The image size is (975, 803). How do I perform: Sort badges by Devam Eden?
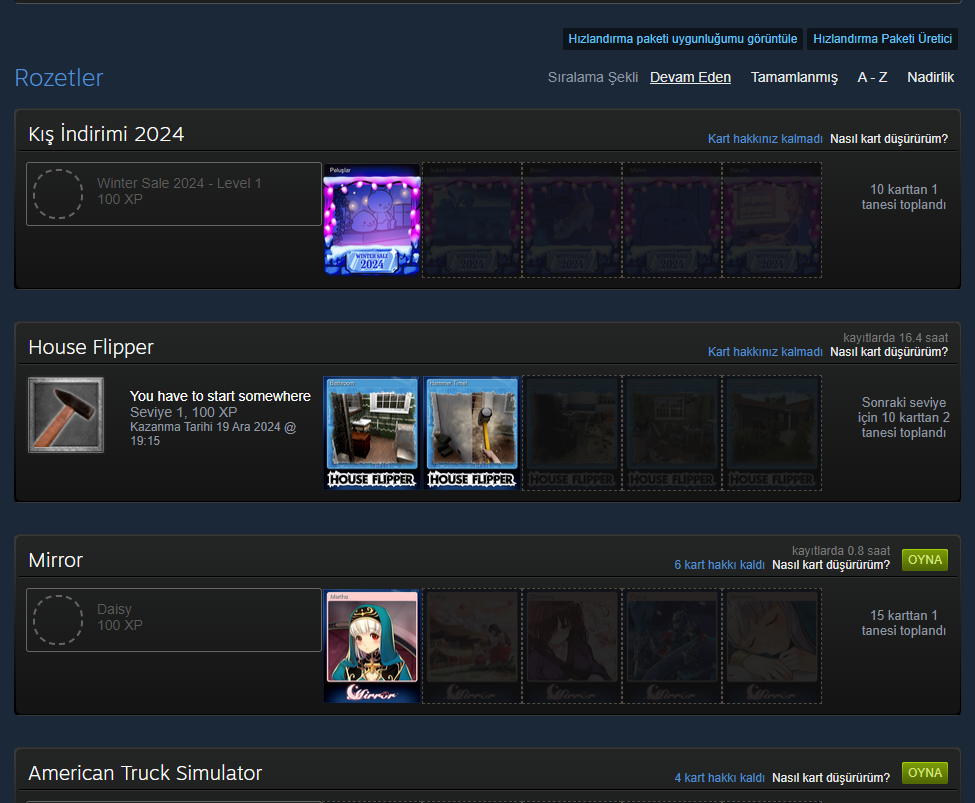(x=690, y=77)
